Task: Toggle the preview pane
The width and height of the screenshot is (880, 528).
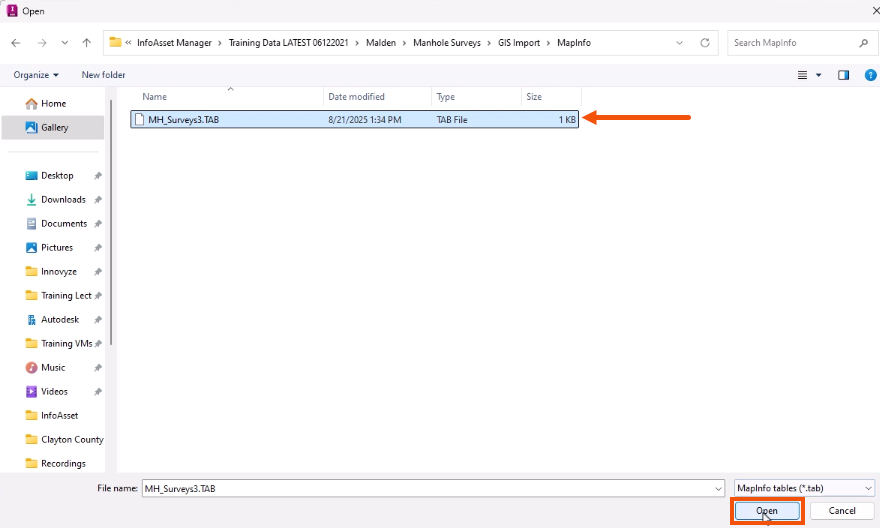Action: tap(844, 75)
